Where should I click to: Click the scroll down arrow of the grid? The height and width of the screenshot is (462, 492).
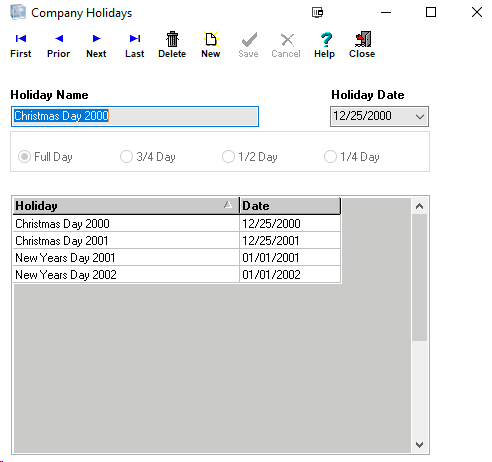(419, 445)
